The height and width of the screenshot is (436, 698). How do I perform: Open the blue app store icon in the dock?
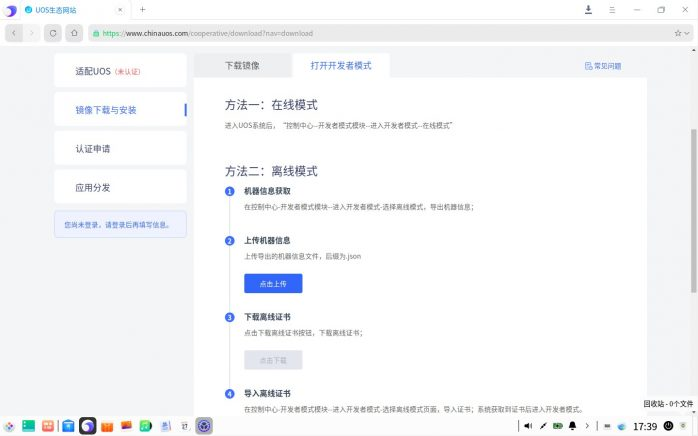click(x=68, y=426)
